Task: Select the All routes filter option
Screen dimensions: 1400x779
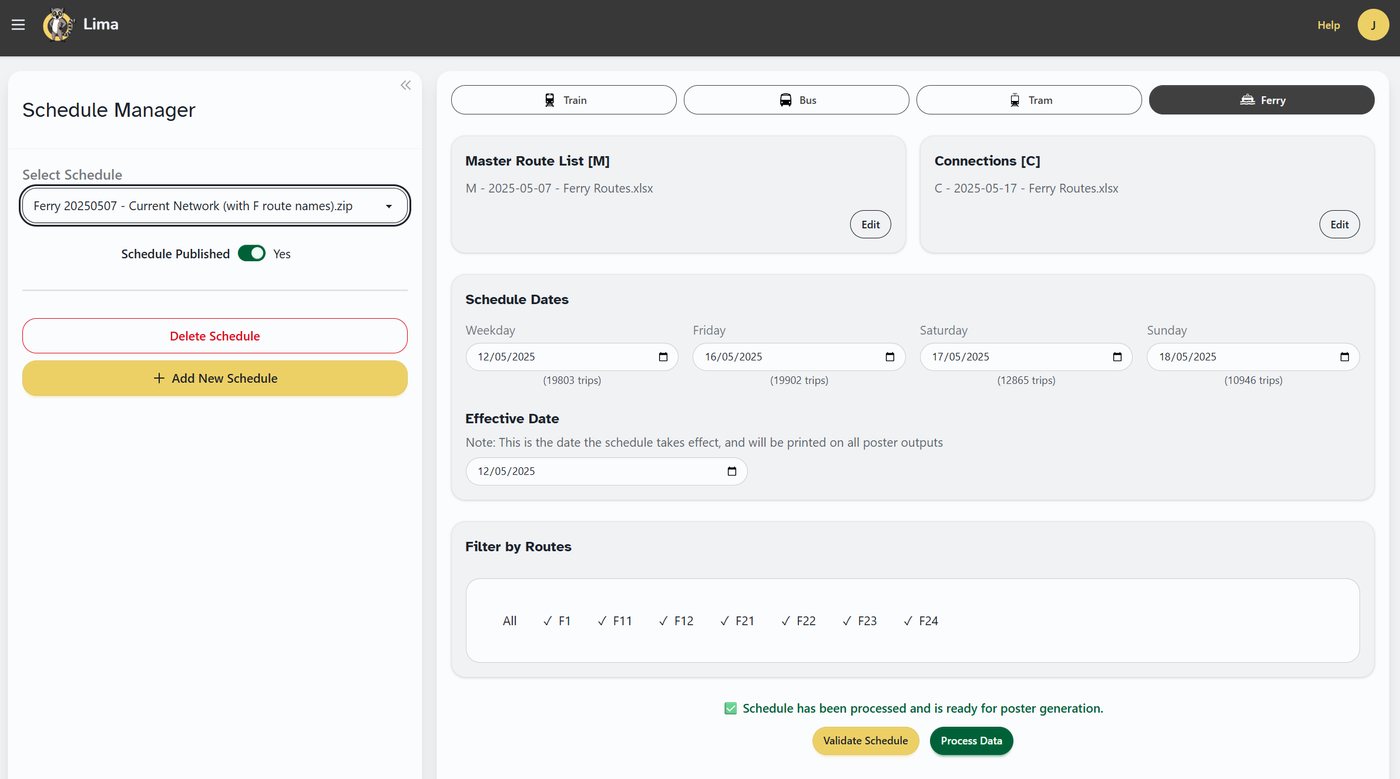Action: coord(510,621)
